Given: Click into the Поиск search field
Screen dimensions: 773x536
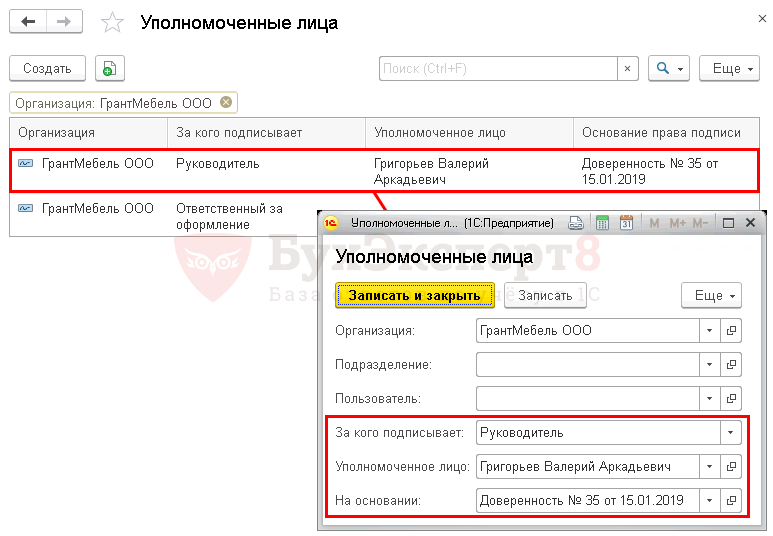Looking at the screenshot, I should coord(498,69).
